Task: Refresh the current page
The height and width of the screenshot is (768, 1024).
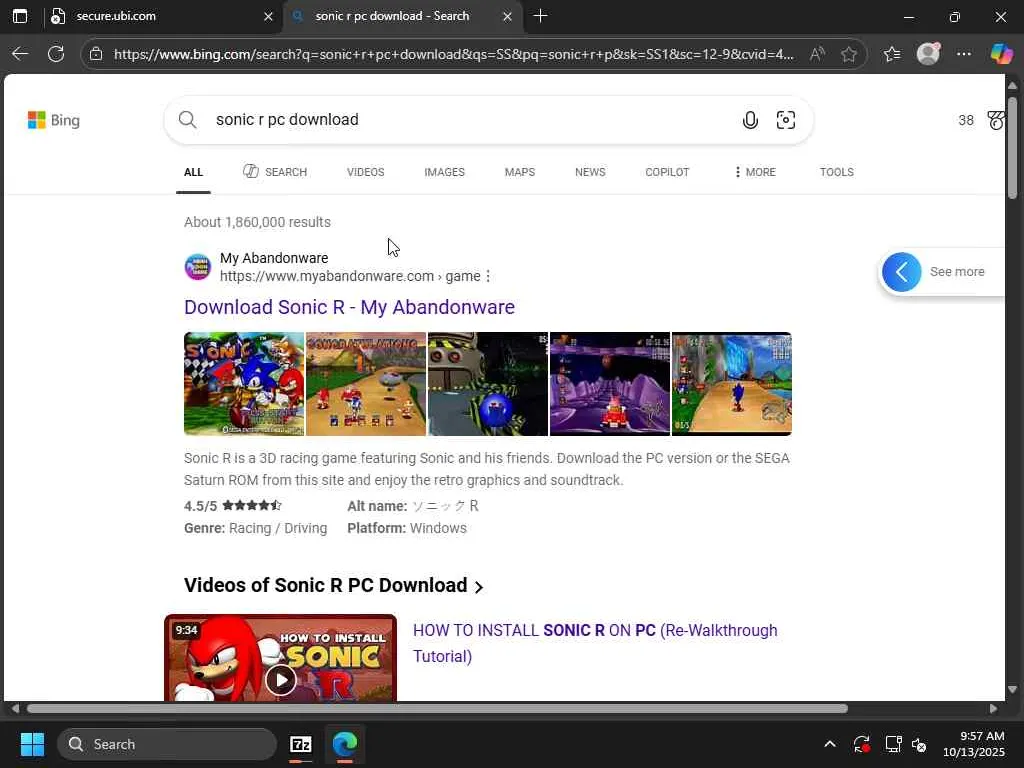Action: [56, 54]
